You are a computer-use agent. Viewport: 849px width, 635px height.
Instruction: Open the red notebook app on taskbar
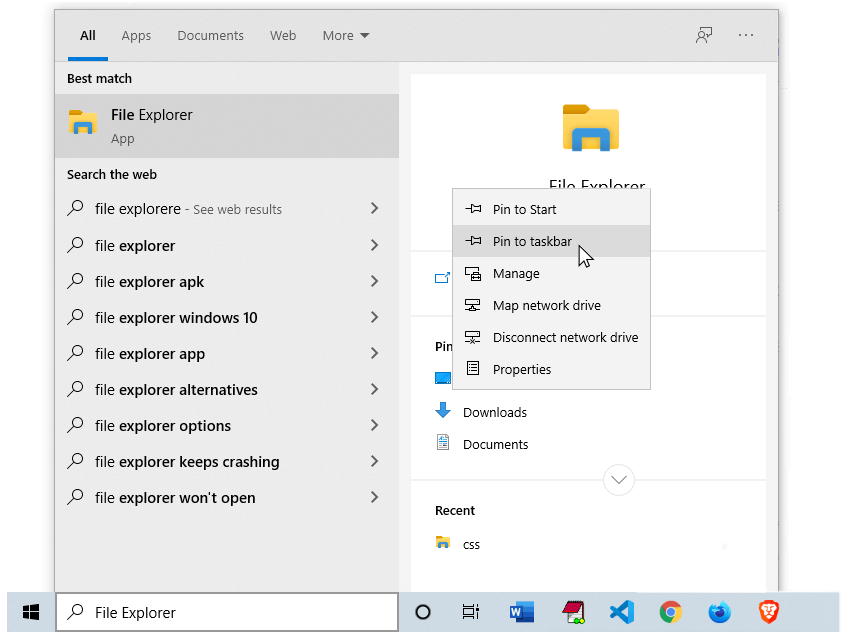point(573,612)
